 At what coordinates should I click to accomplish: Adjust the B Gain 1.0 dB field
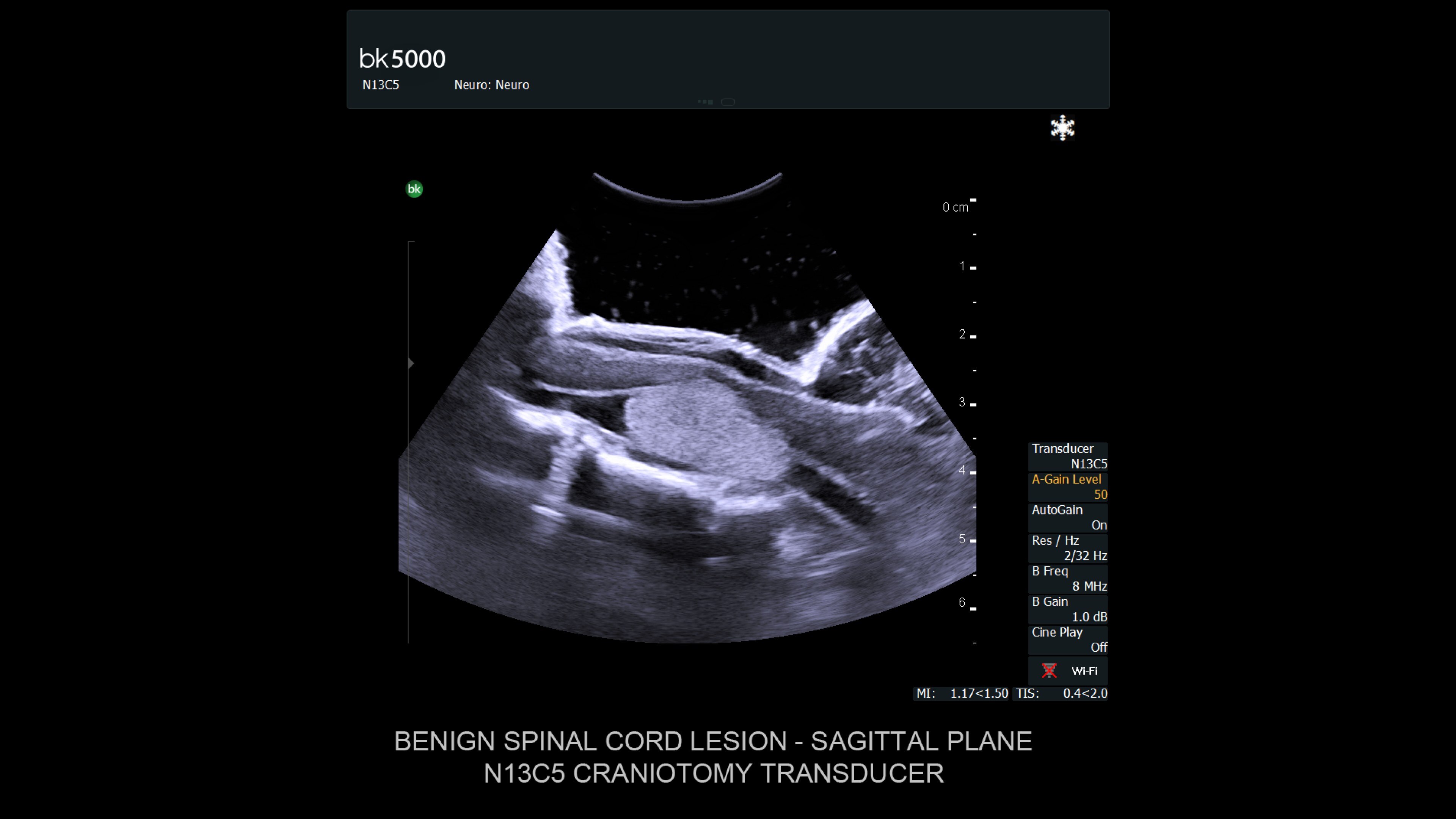1068,609
